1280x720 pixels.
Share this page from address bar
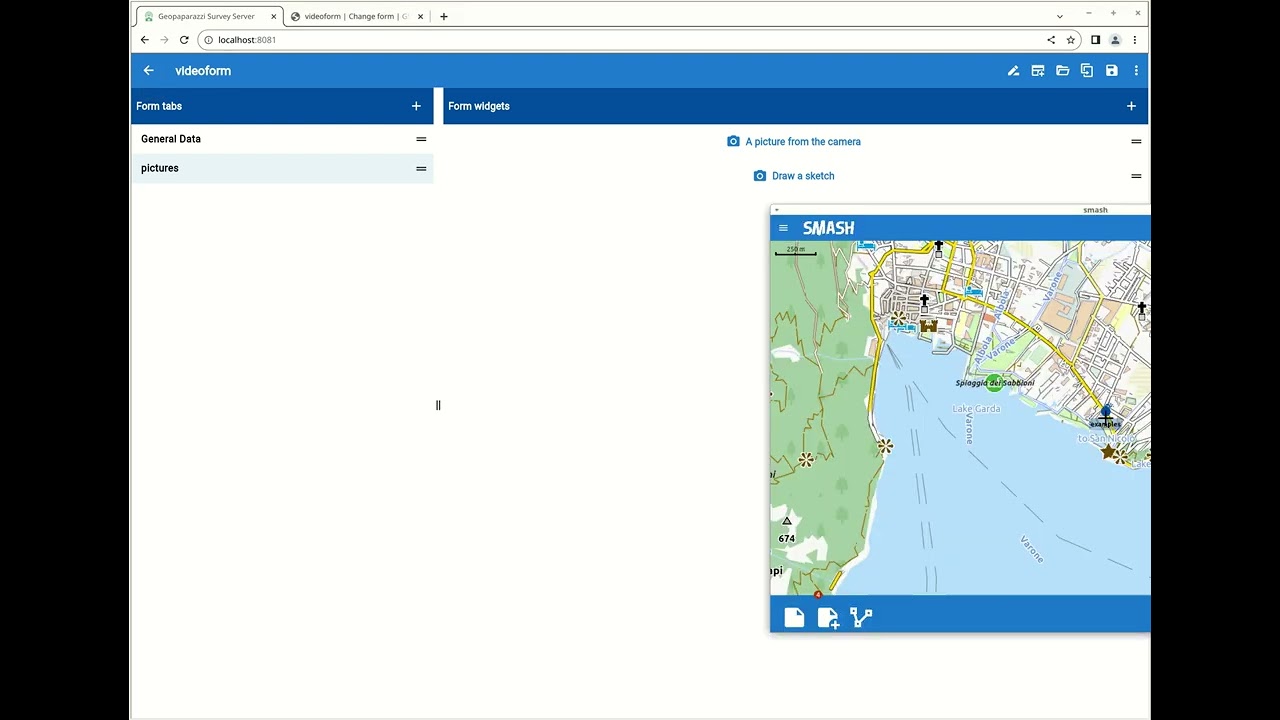coord(1051,40)
